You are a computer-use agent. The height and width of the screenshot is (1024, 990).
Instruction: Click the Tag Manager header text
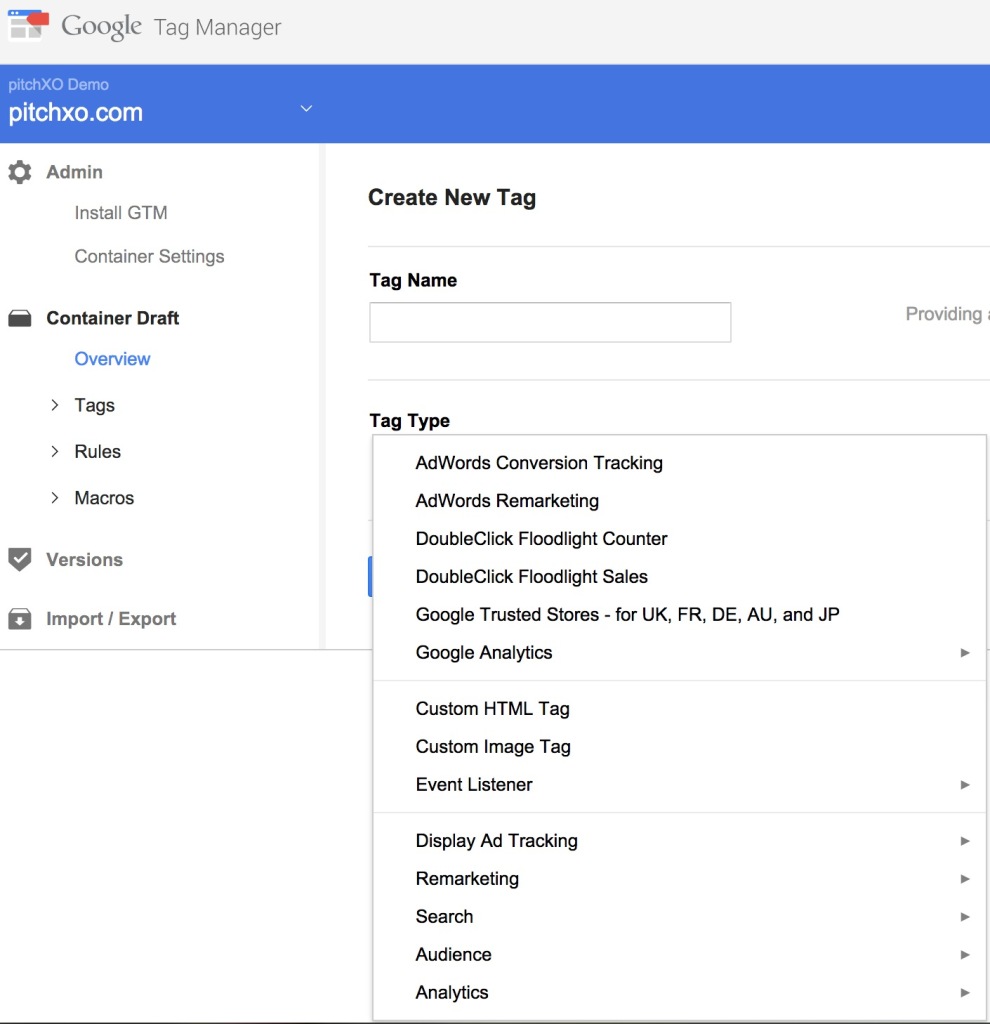pyautogui.click(x=217, y=27)
